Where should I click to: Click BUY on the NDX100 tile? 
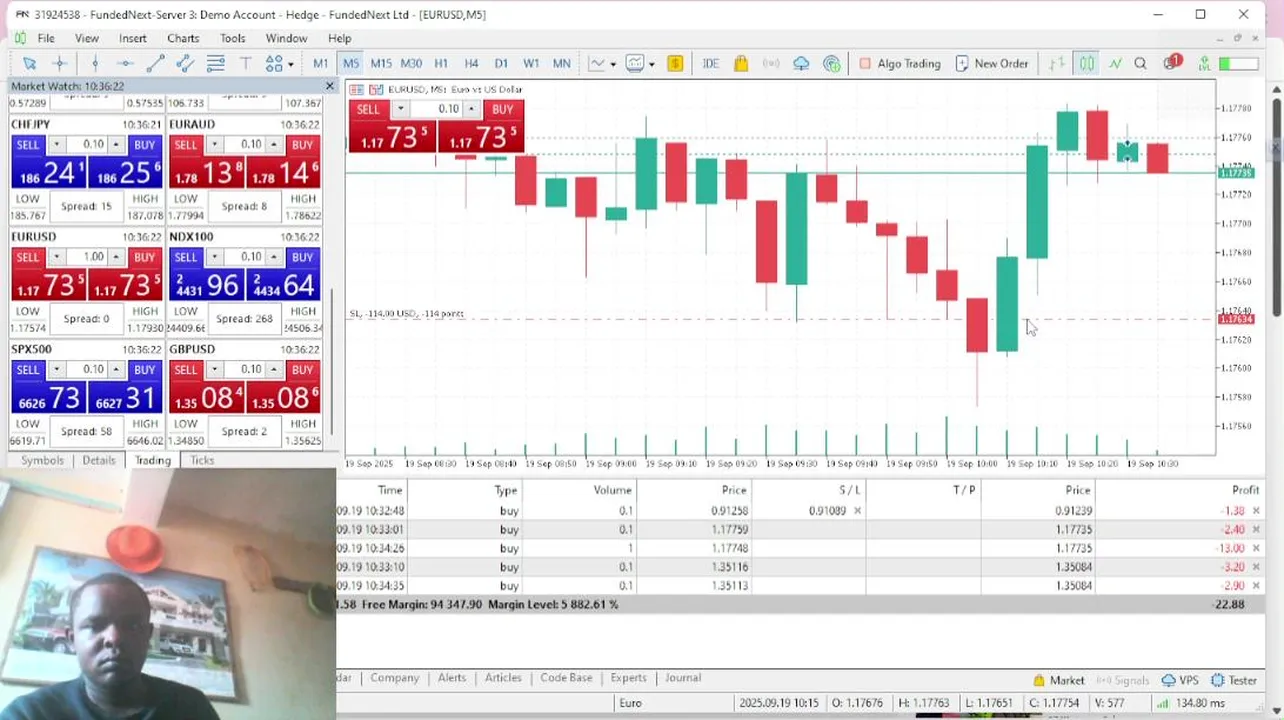pos(302,257)
